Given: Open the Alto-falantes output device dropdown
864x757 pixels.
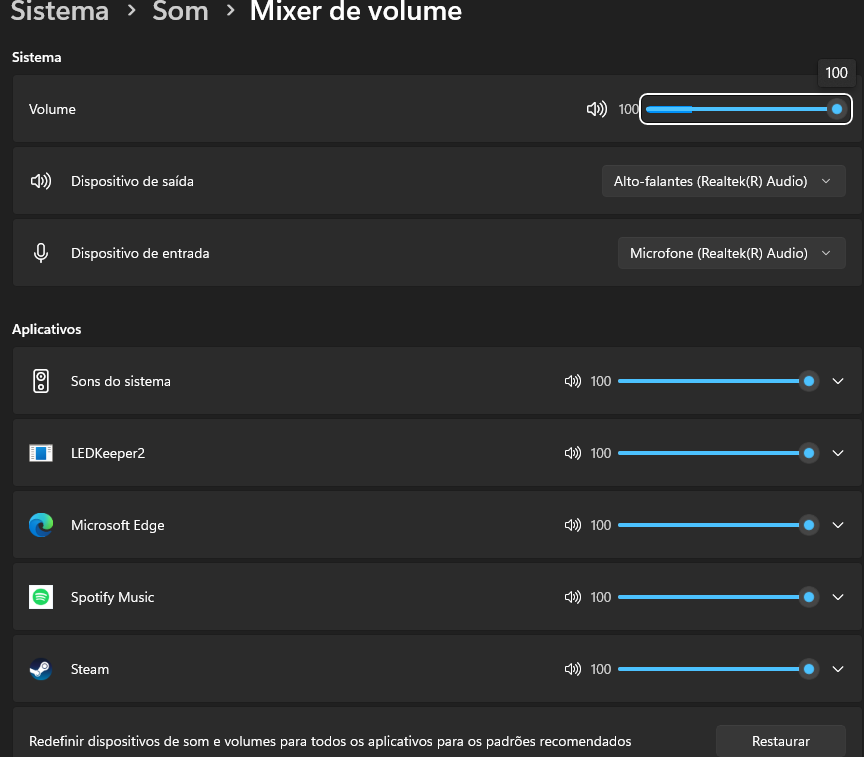Looking at the screenshot, I should [723, 181].
